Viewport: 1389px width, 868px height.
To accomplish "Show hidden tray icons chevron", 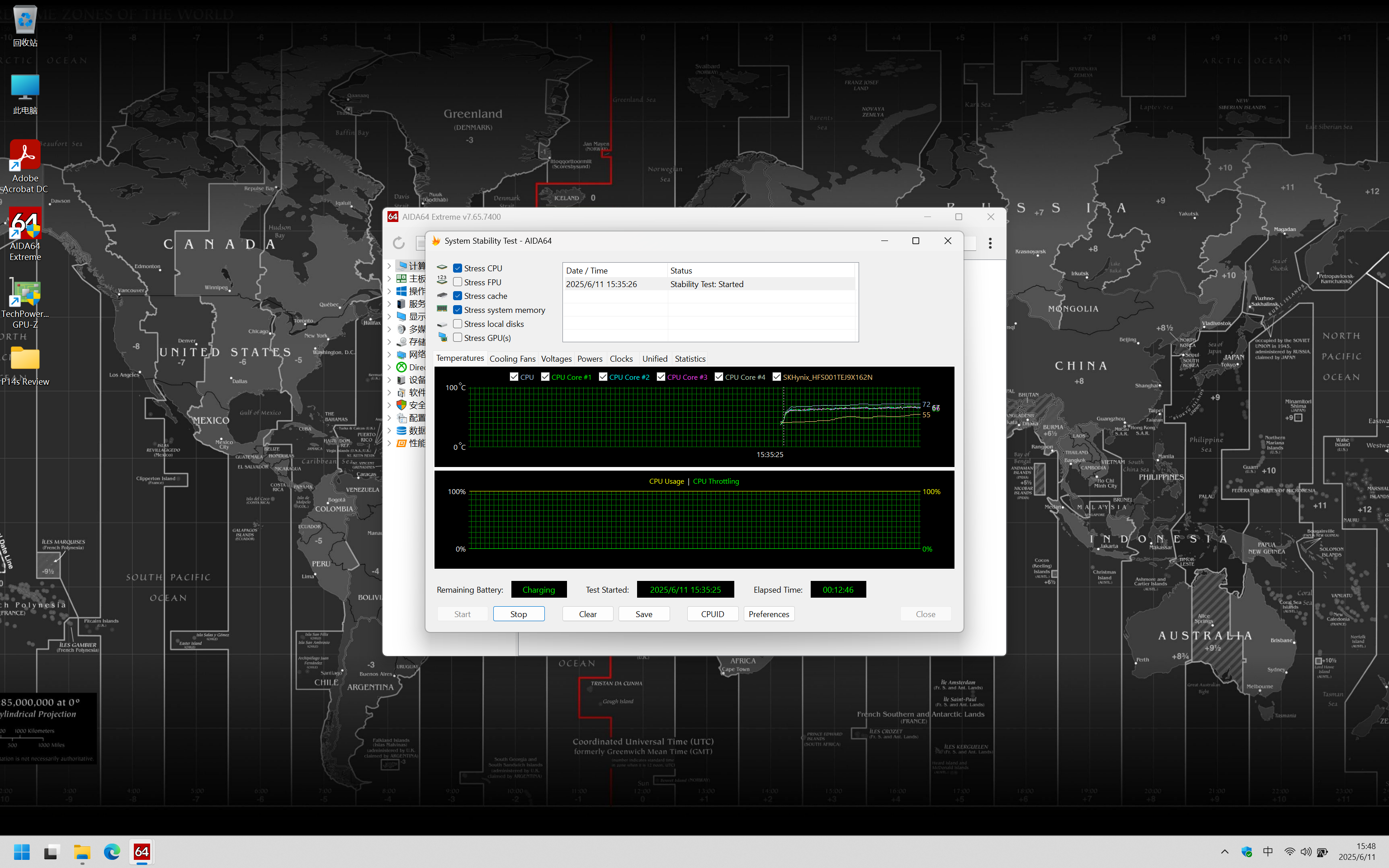I will pyautogui.click(x=1224, y=852).
